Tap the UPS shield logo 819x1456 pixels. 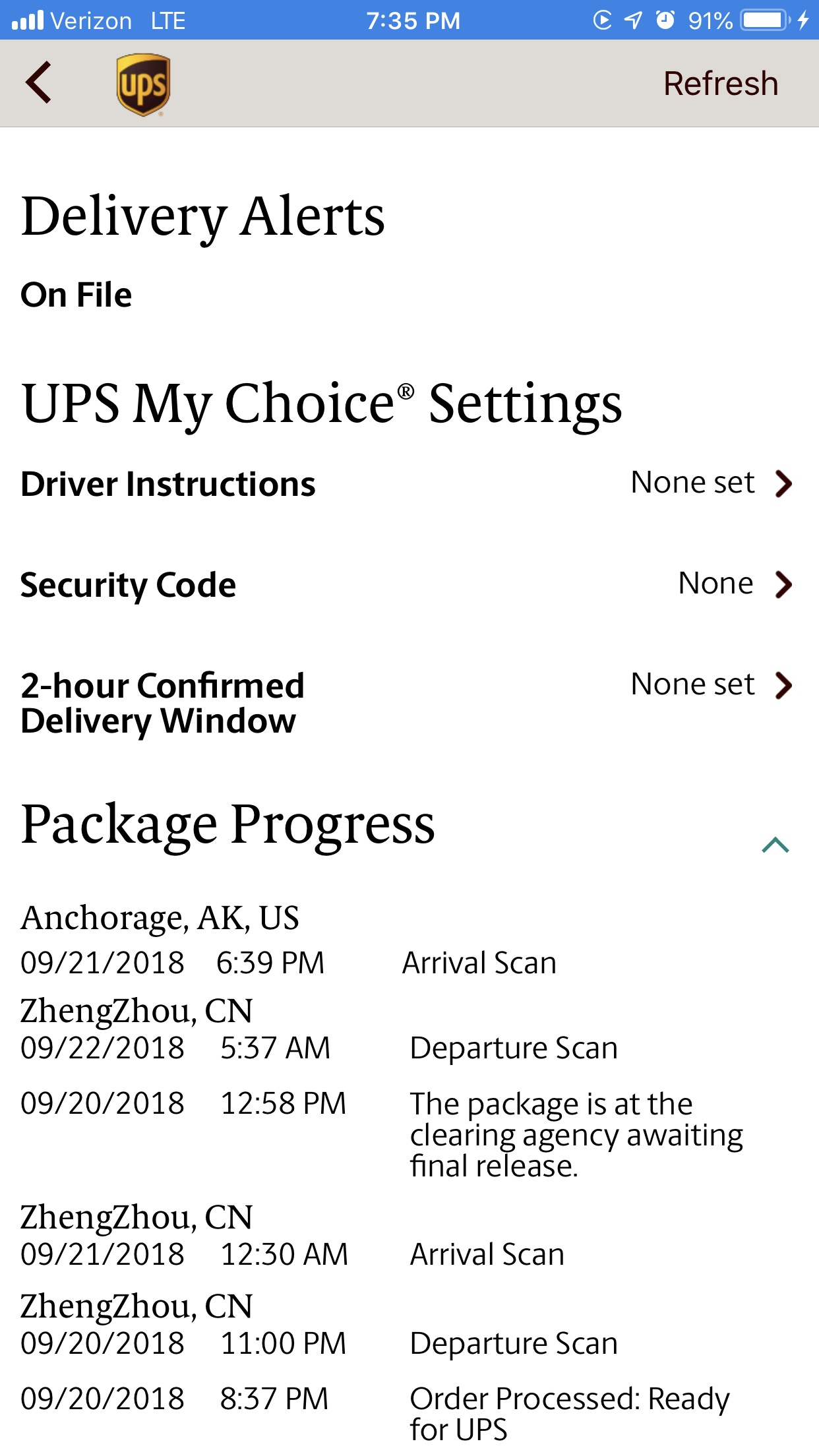point(144,85)
